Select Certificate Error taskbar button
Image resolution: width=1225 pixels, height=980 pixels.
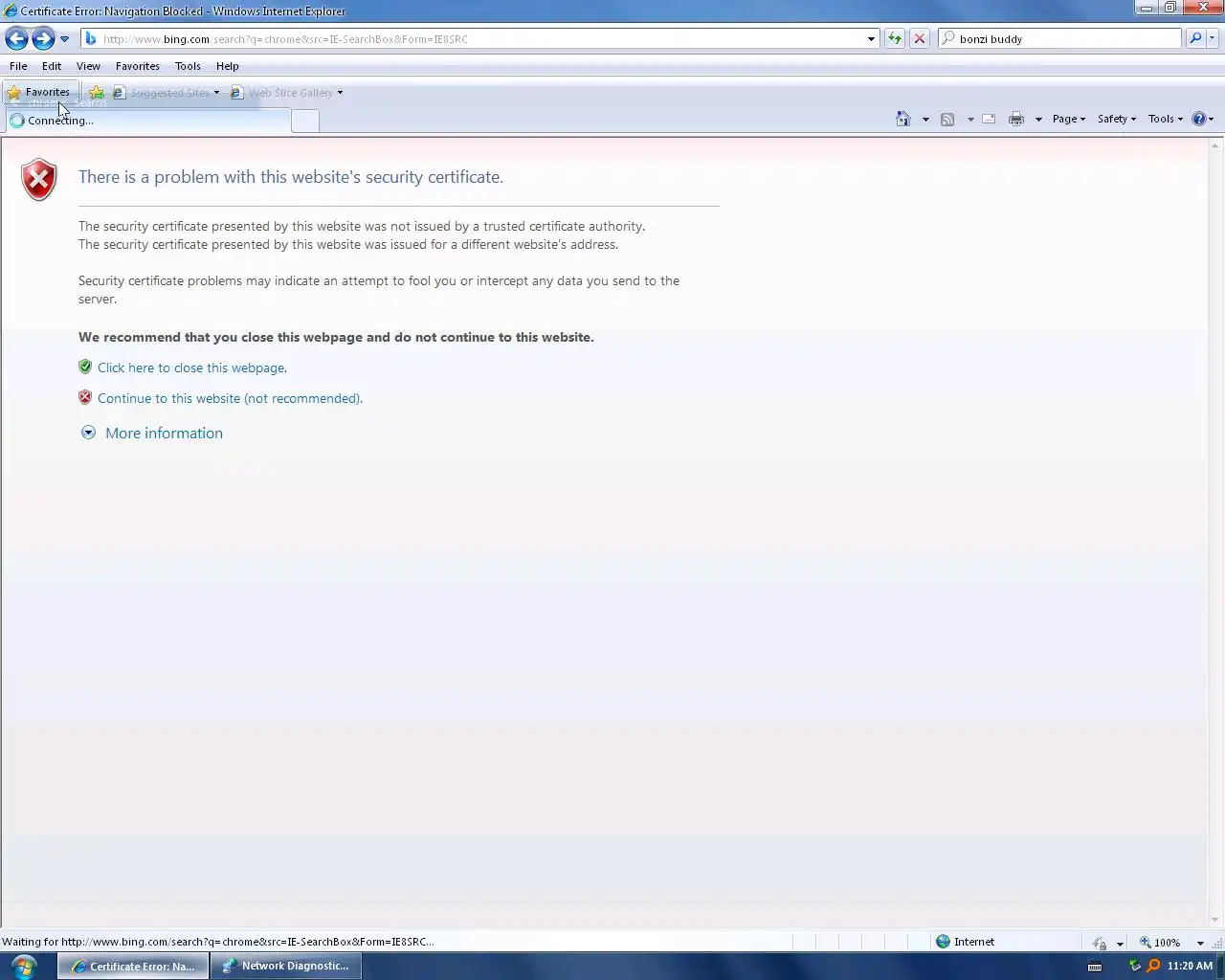[133, 966]
